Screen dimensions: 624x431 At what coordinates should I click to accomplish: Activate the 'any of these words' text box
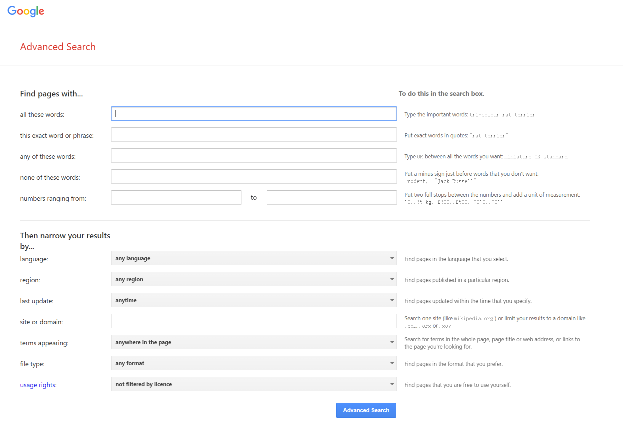coord(254,156)
